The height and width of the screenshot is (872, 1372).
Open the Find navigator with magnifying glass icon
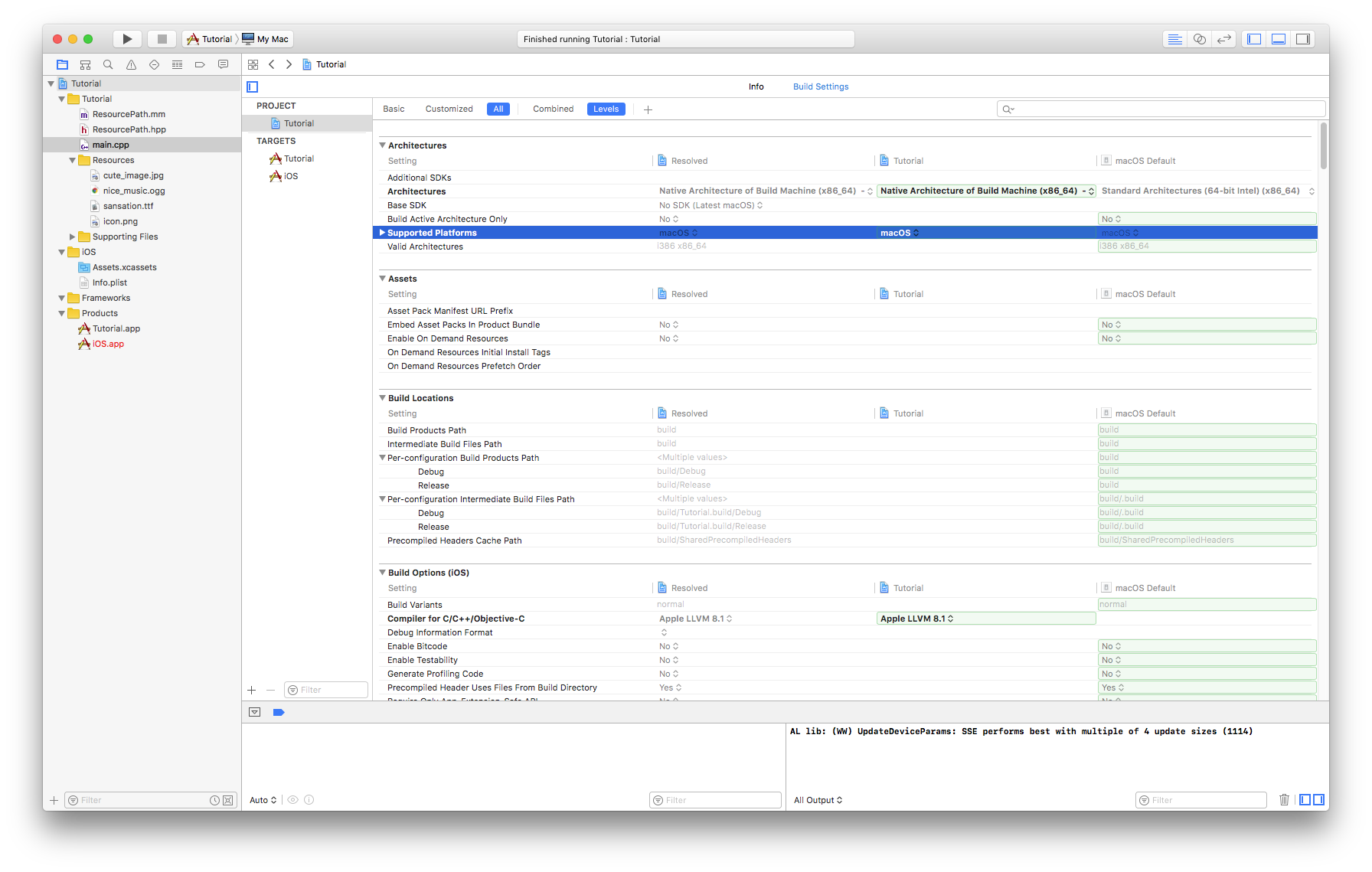pos(108,64)
